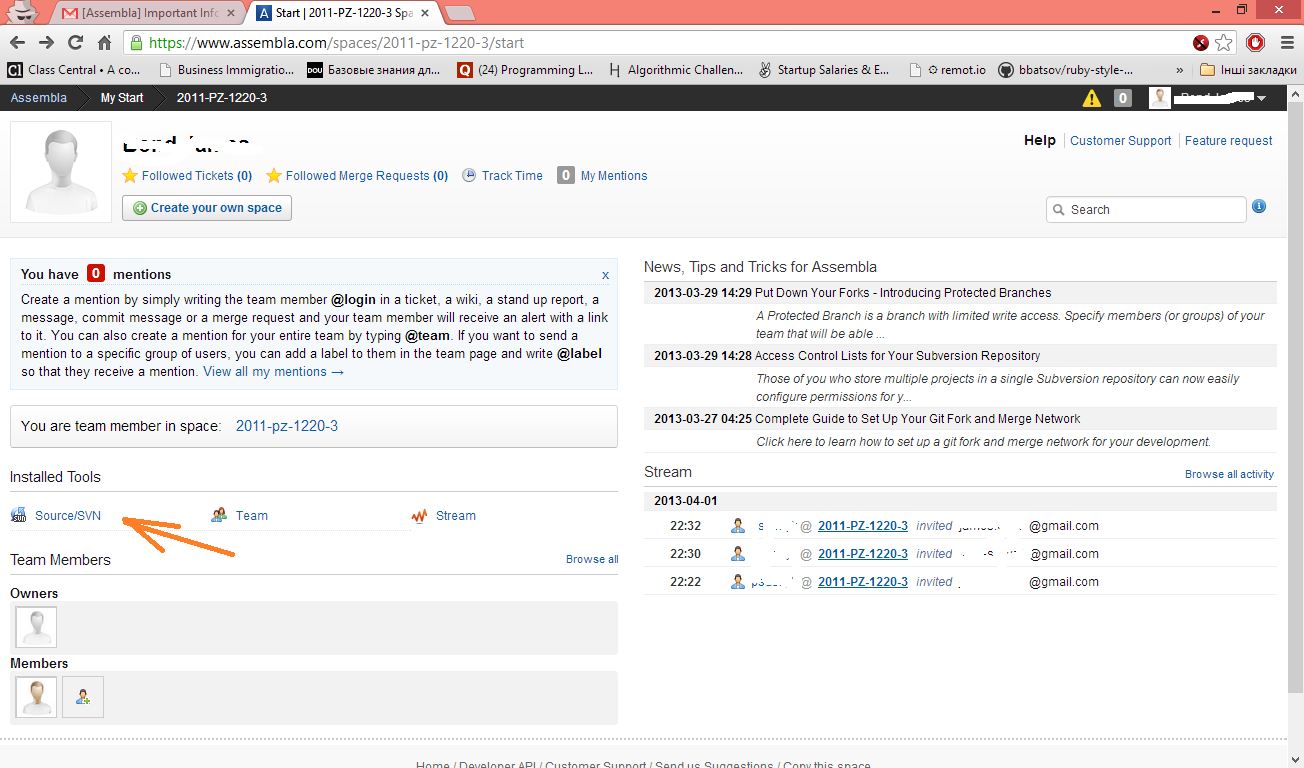Select the Start 2011-PZ-1220-3 browser tab
This screenshot has width=1304, height=768.
point(342,13)
